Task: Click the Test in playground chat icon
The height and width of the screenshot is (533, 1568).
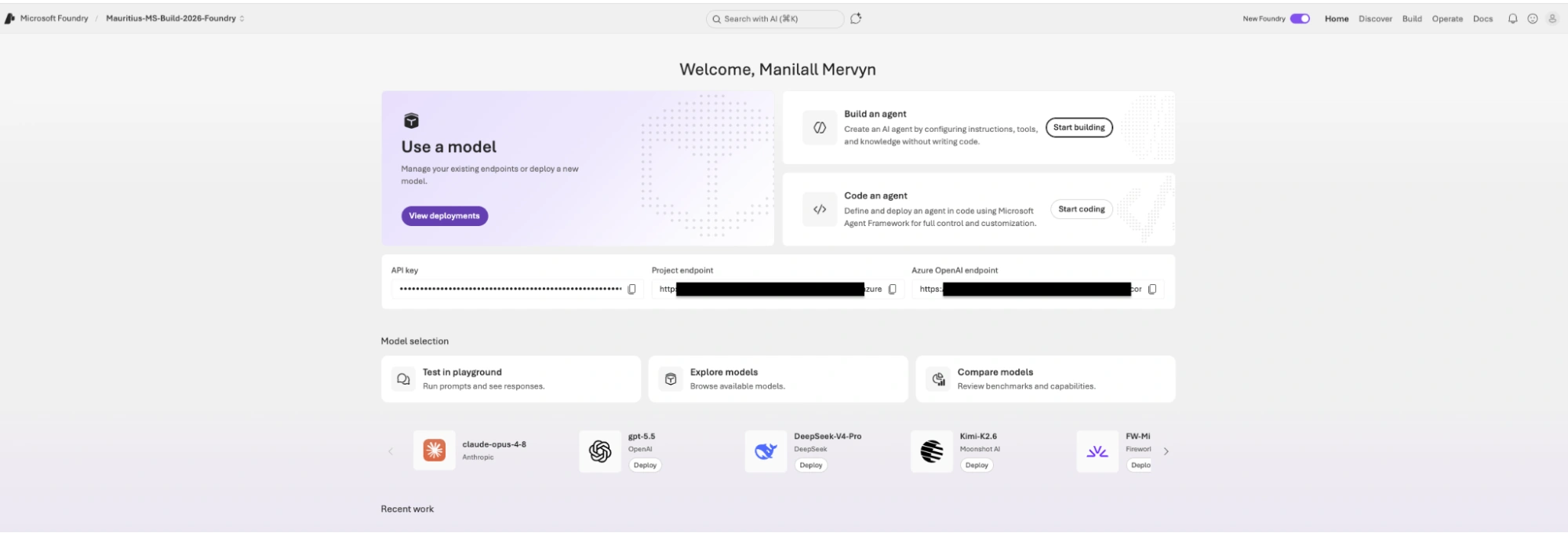Action: 403,379
